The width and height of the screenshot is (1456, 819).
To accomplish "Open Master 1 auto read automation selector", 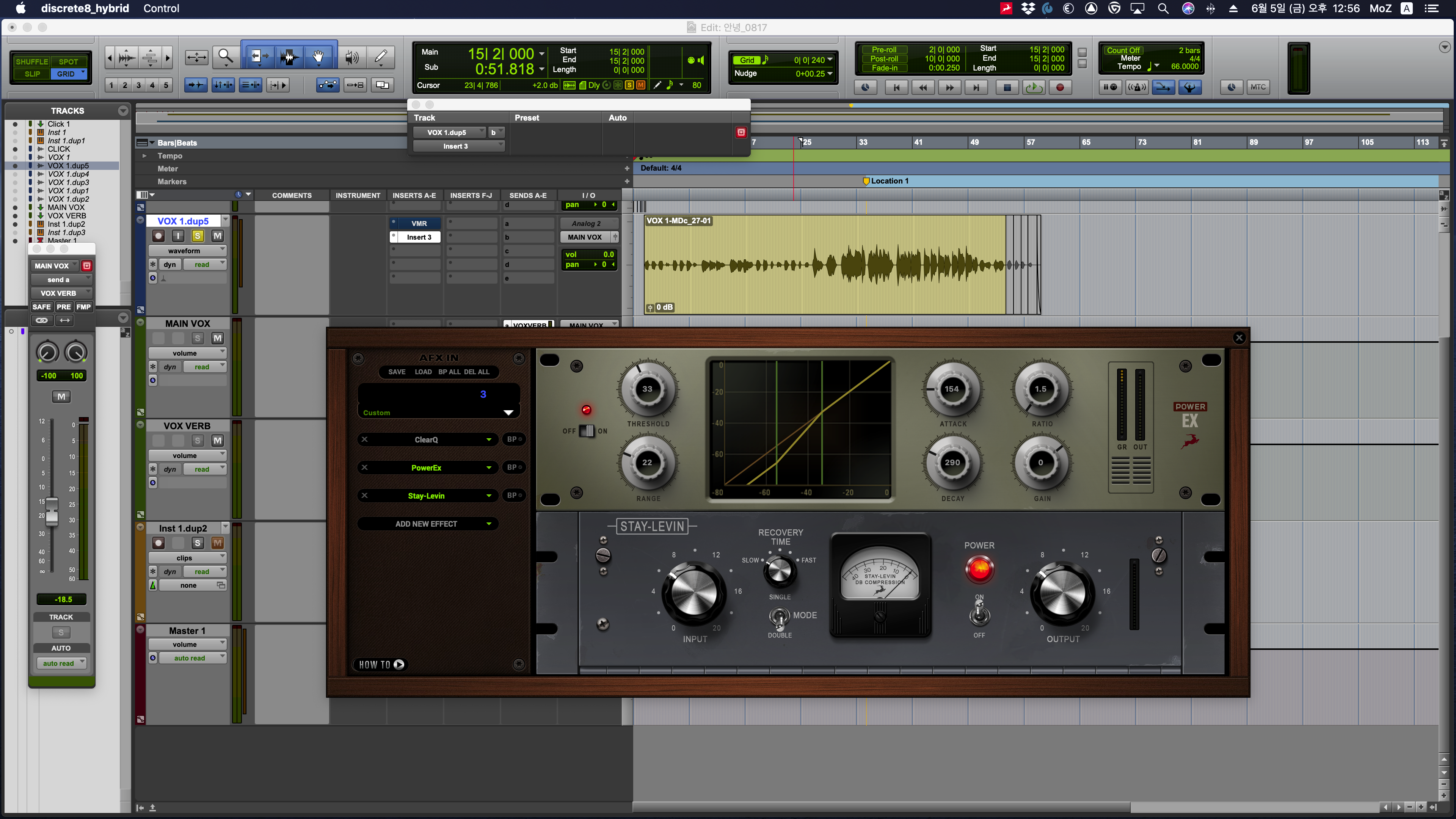I will (x=192, y=658).
